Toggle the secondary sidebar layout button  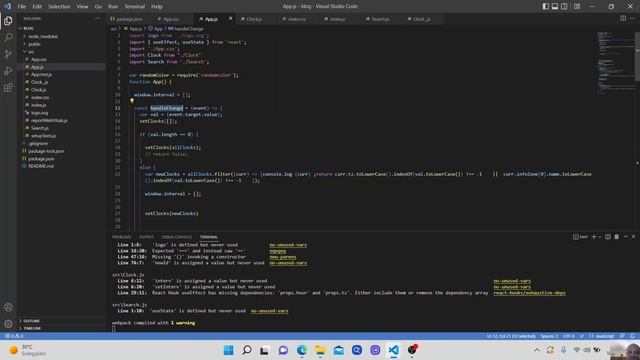564,6
